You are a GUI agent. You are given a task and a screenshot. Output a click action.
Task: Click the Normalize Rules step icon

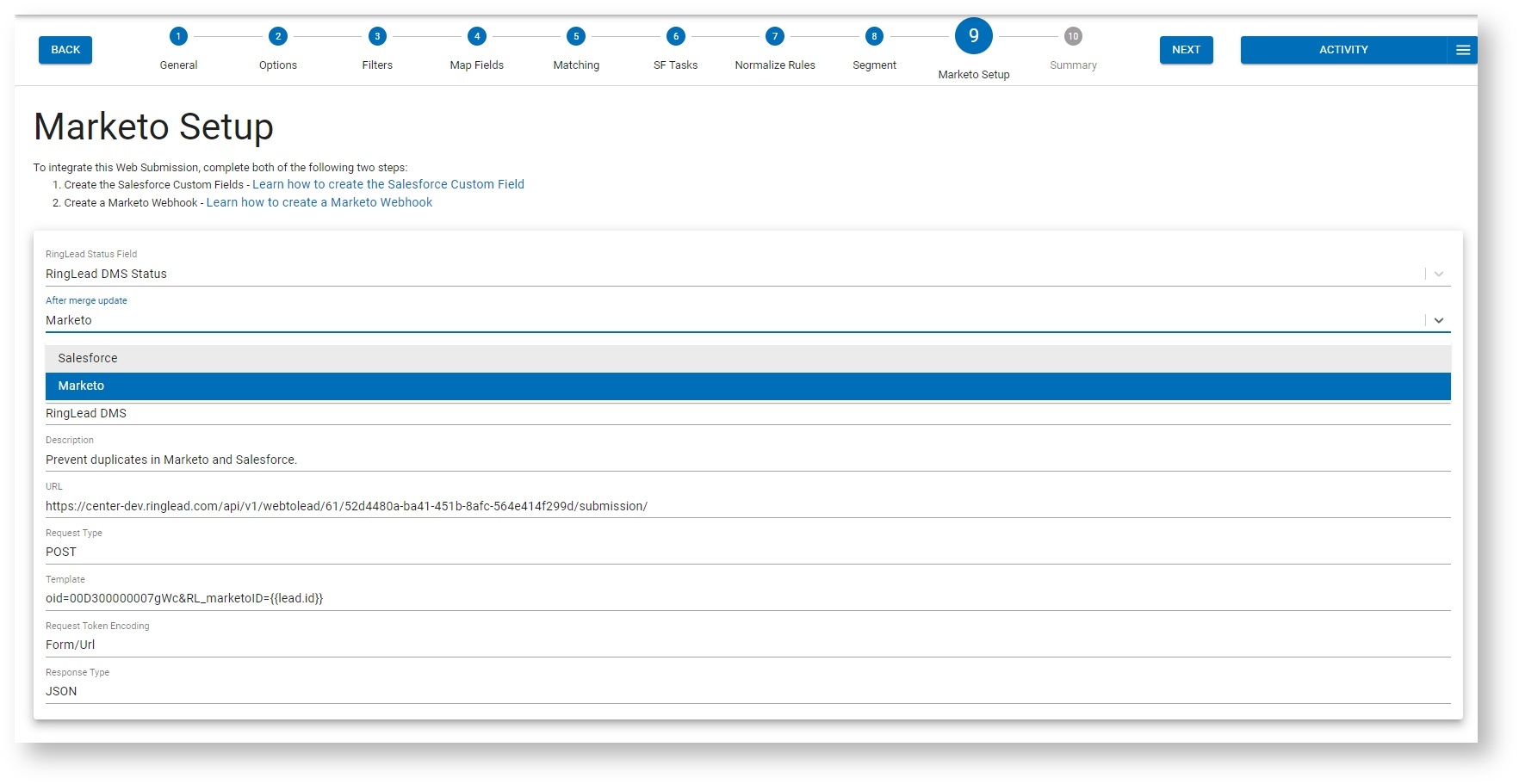[x=774, y=36]
